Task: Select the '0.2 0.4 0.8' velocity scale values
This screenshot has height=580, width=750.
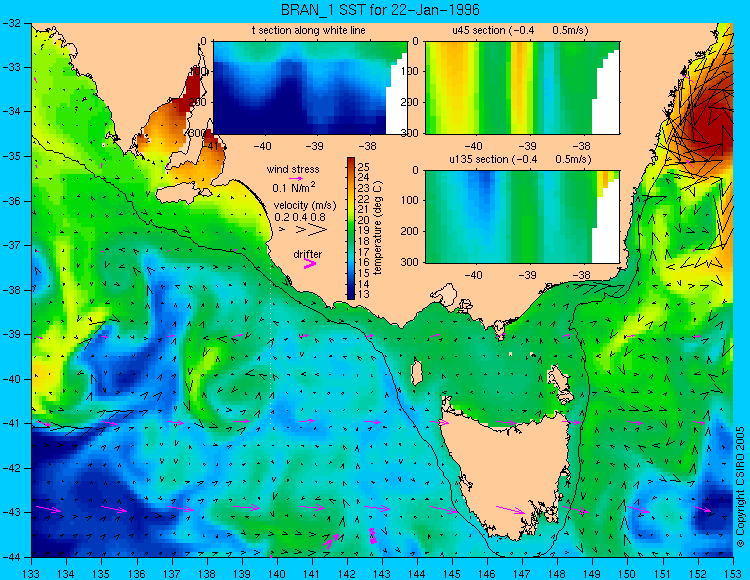Action: tap(299, 217)
